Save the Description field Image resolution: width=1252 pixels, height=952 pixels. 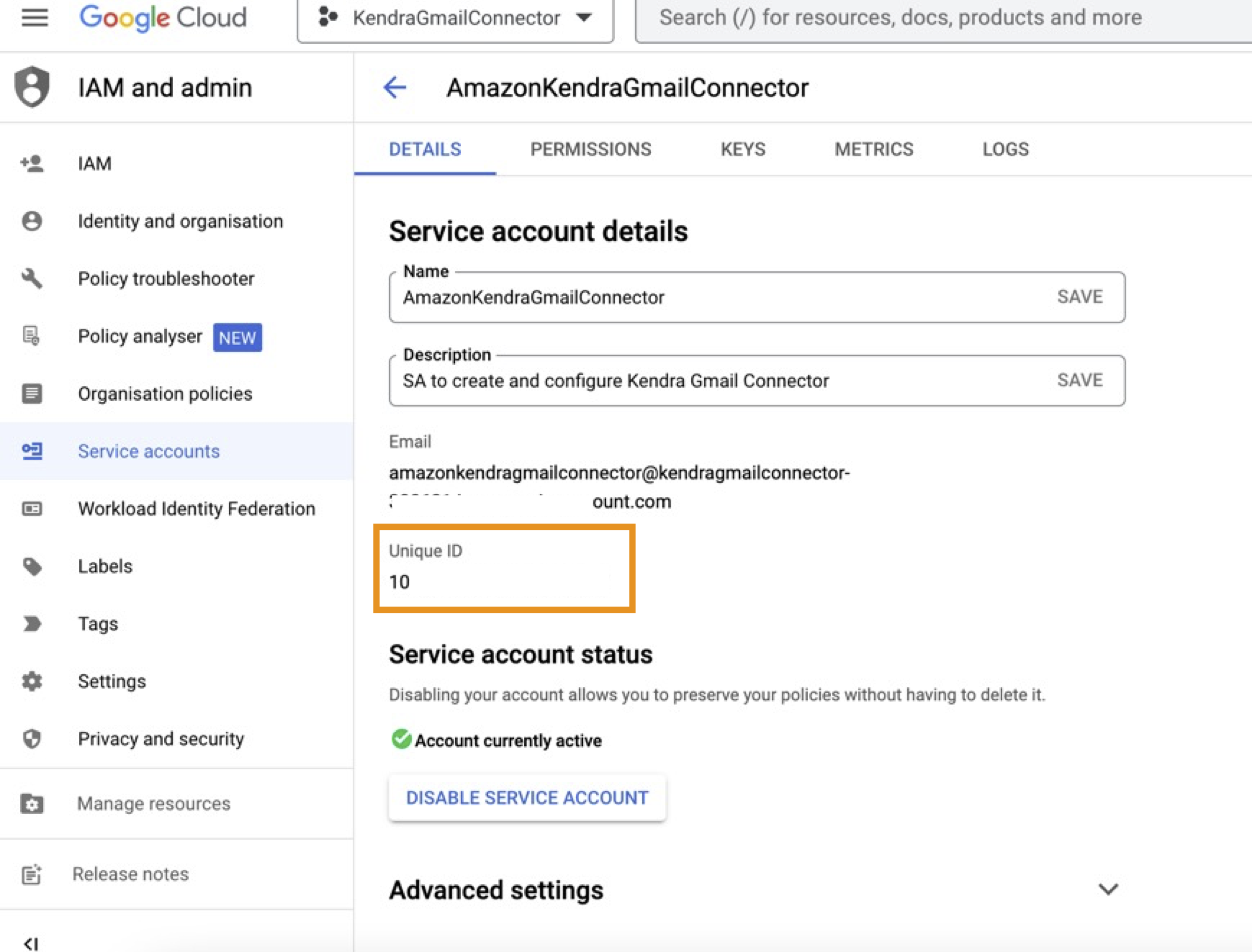(1080, 380)
